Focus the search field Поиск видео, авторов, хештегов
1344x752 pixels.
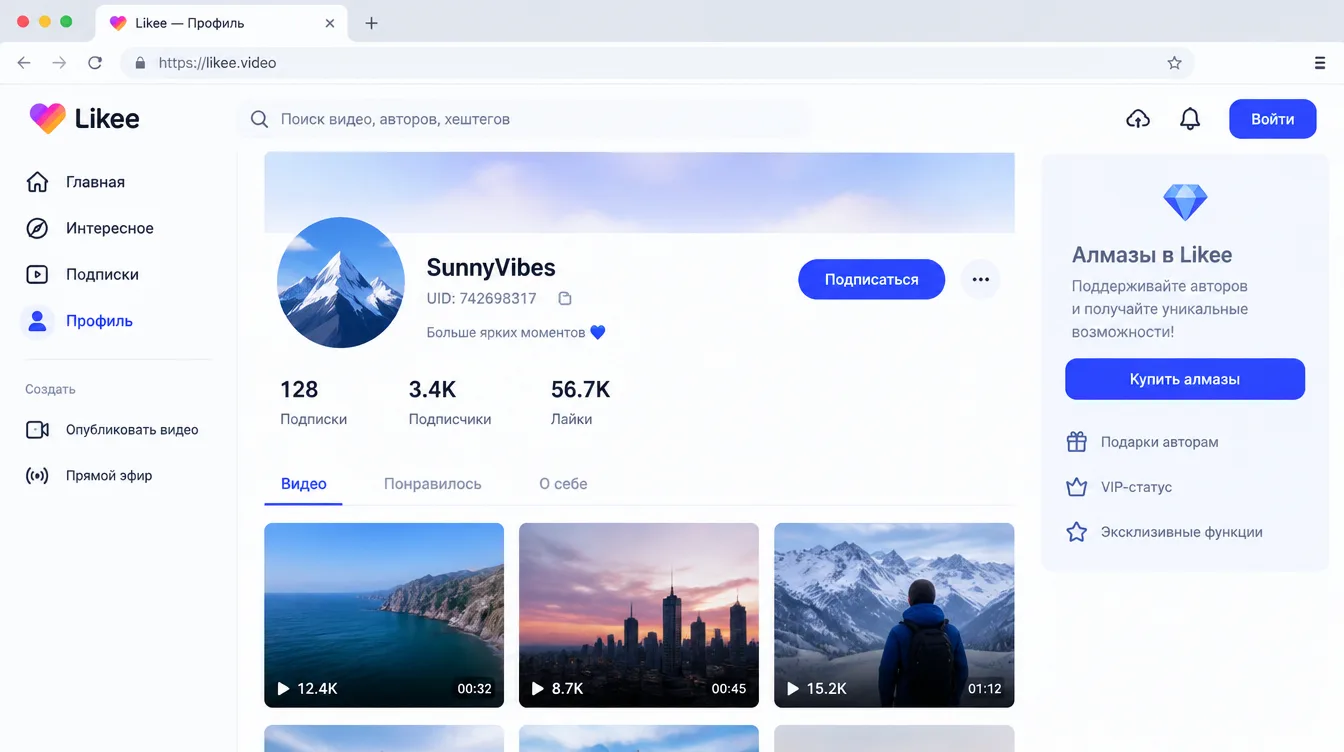tap(523, 119)
